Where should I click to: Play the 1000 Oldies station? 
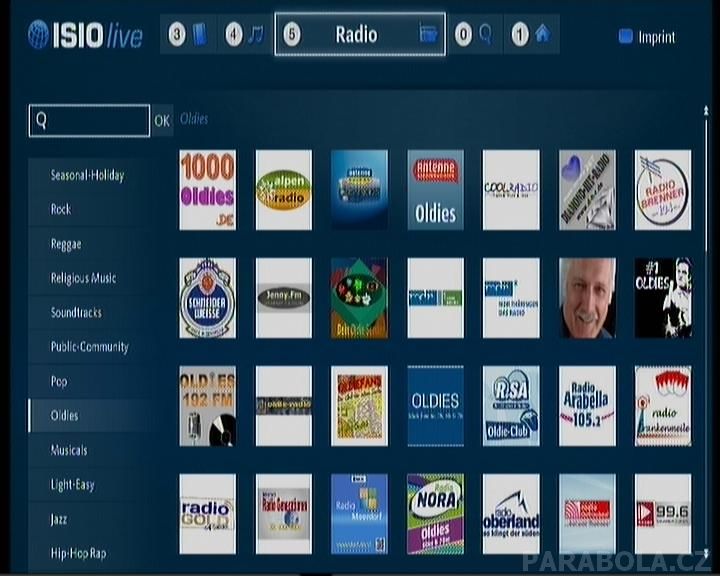(208, 190)
